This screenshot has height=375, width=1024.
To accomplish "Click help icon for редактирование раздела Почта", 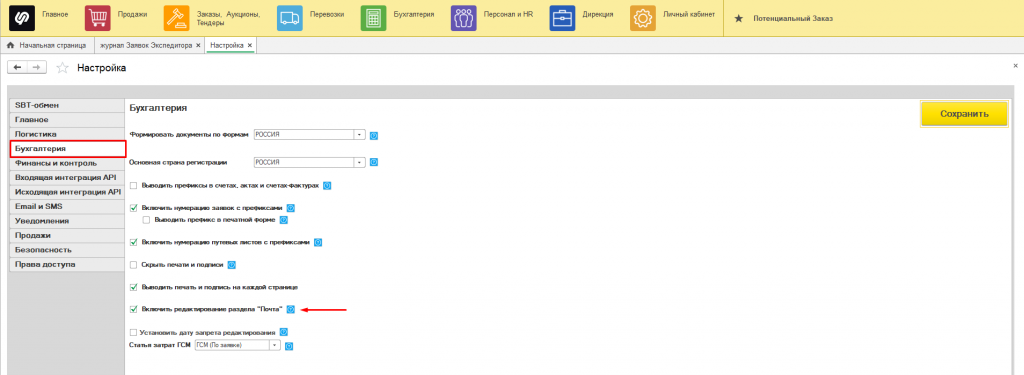I will point(291,309).
